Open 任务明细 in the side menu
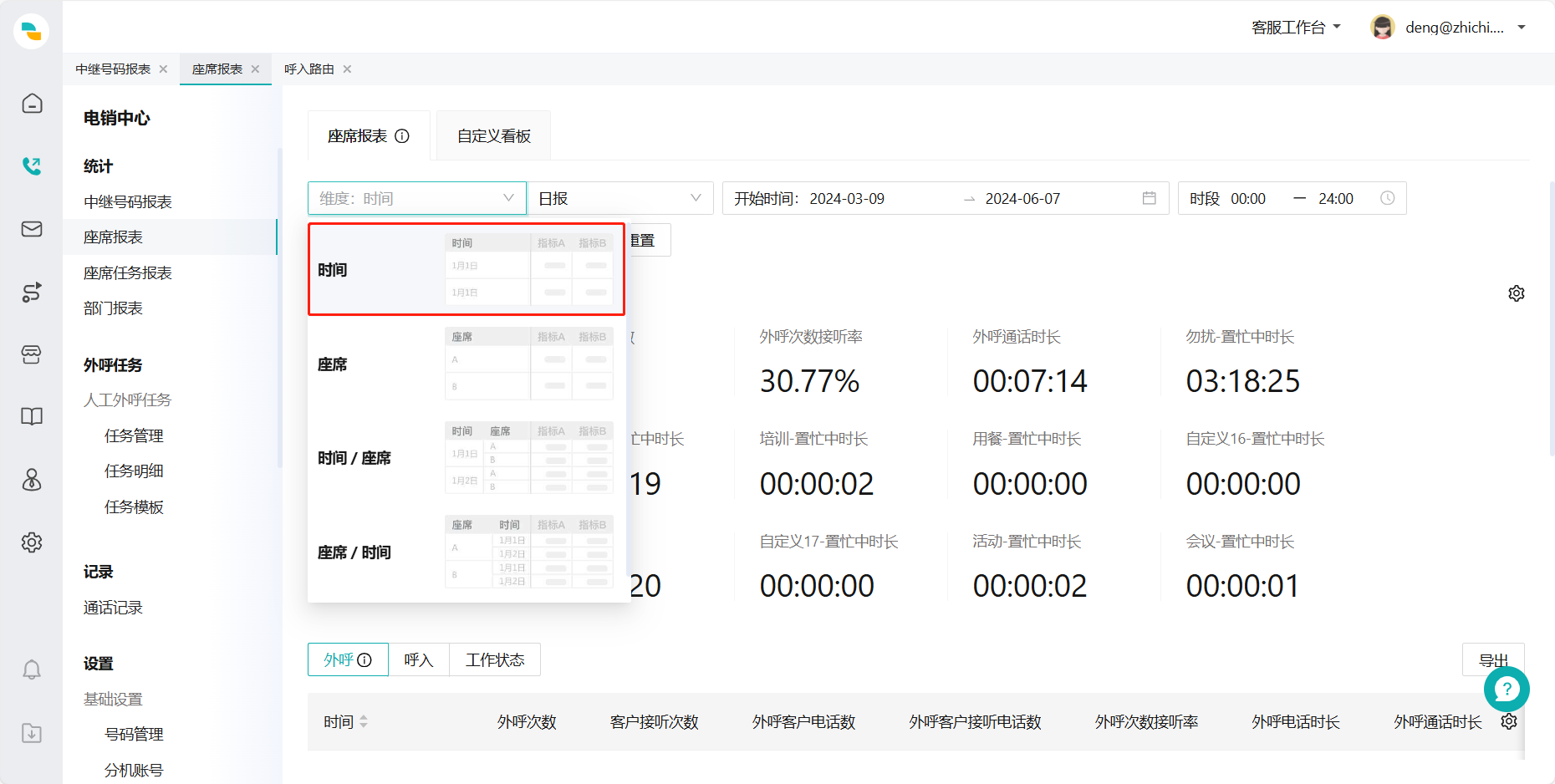This screenshot has height=784, width=1555. tap(134, 471)
